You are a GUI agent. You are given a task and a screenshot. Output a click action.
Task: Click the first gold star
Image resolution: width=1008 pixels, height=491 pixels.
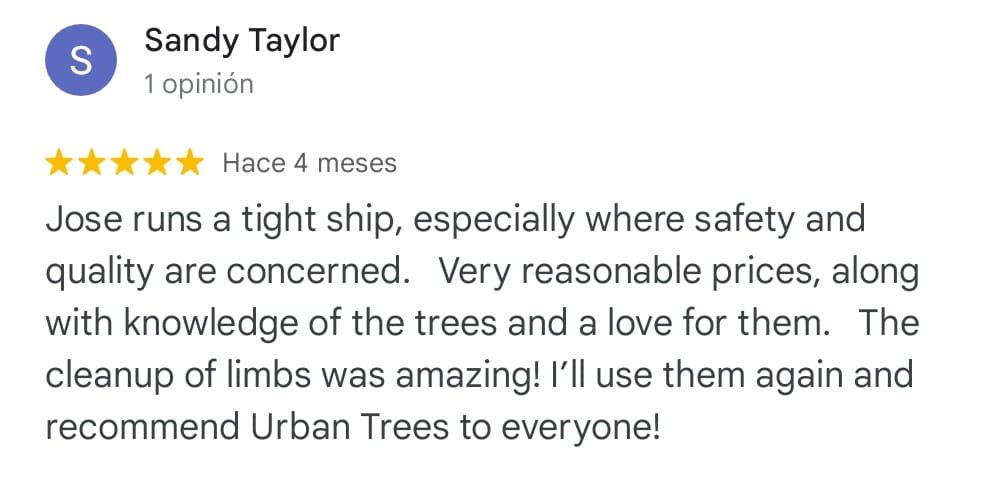(x=60, y=163)
